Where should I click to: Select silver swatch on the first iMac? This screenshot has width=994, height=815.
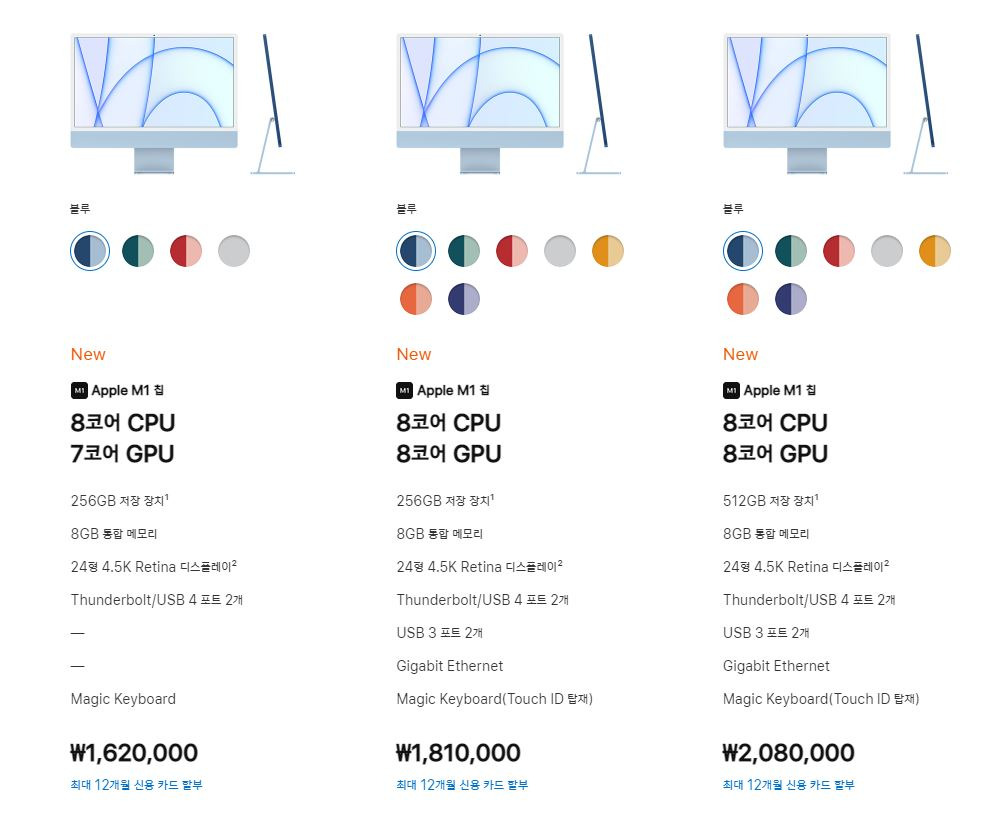tap(234, 251)
